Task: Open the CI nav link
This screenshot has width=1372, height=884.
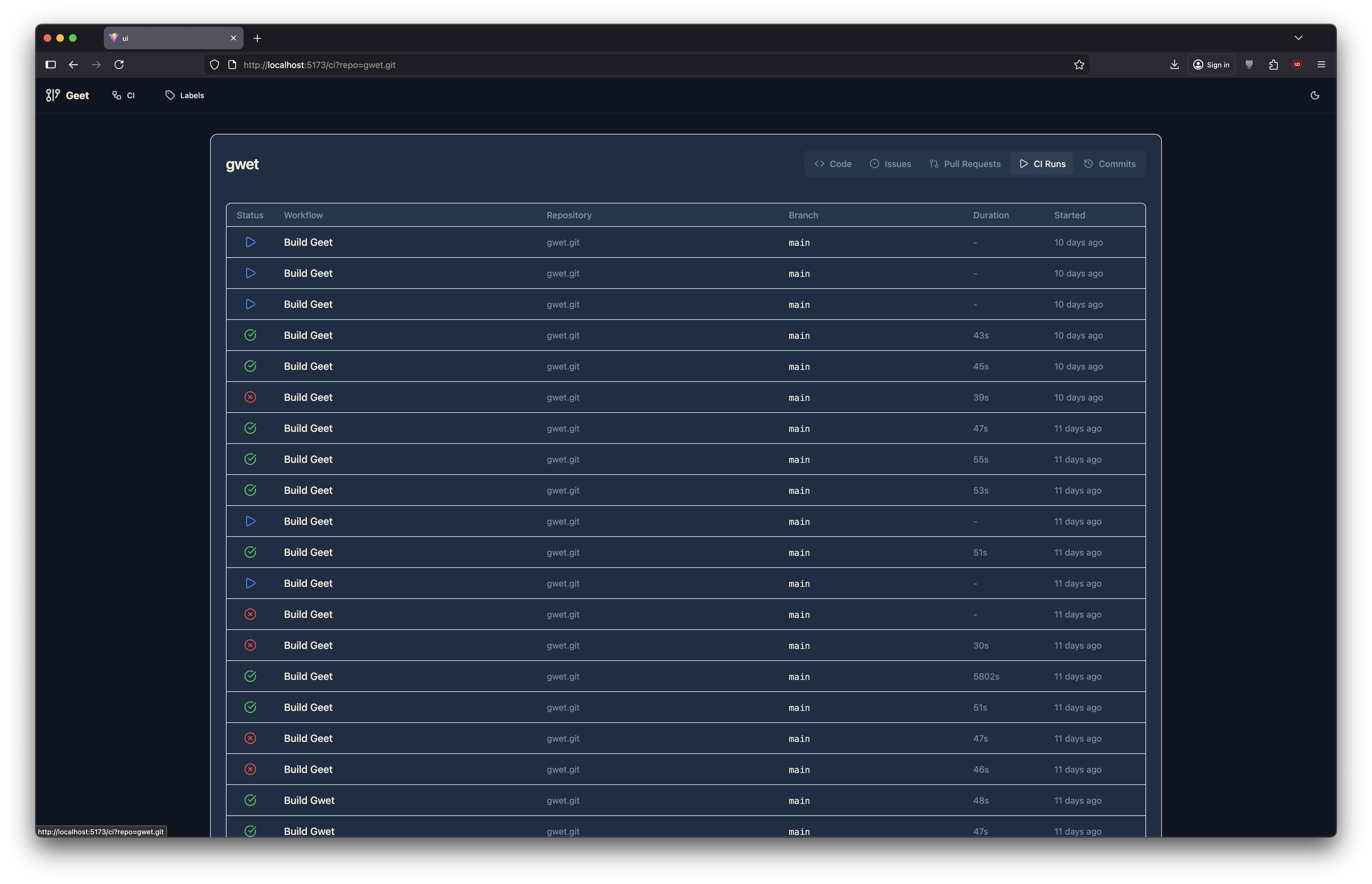Action: pyautogui.click(x=123, y=95)
